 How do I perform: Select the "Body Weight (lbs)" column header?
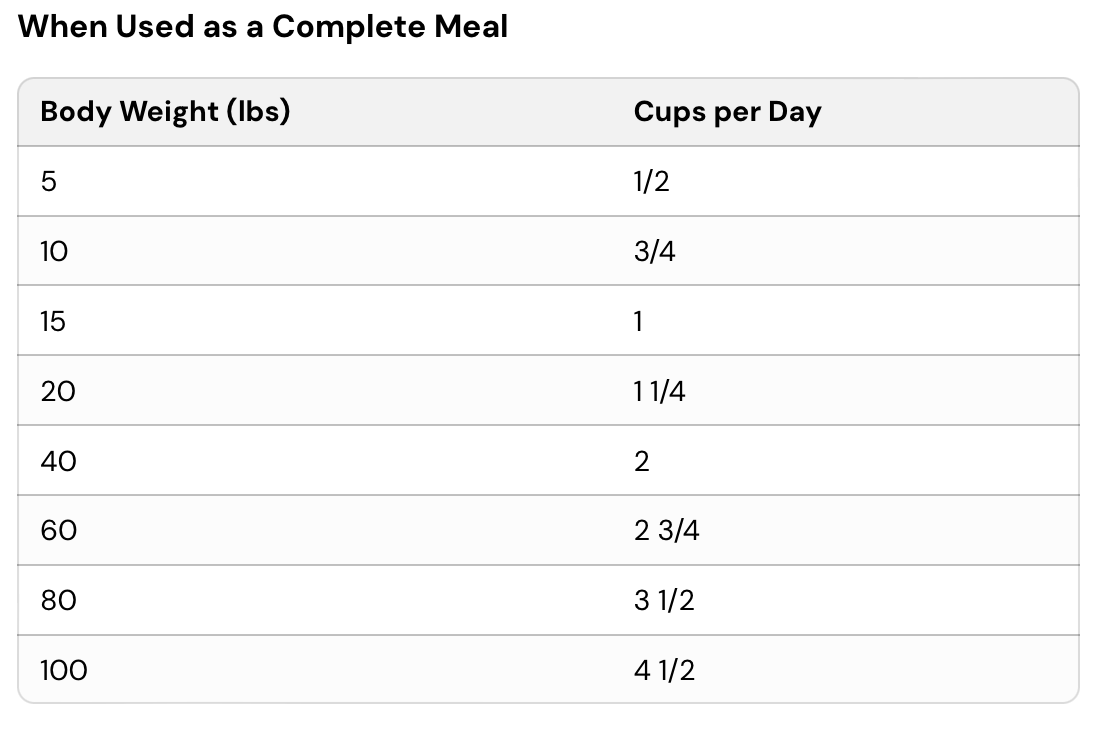tap(165, 112)
